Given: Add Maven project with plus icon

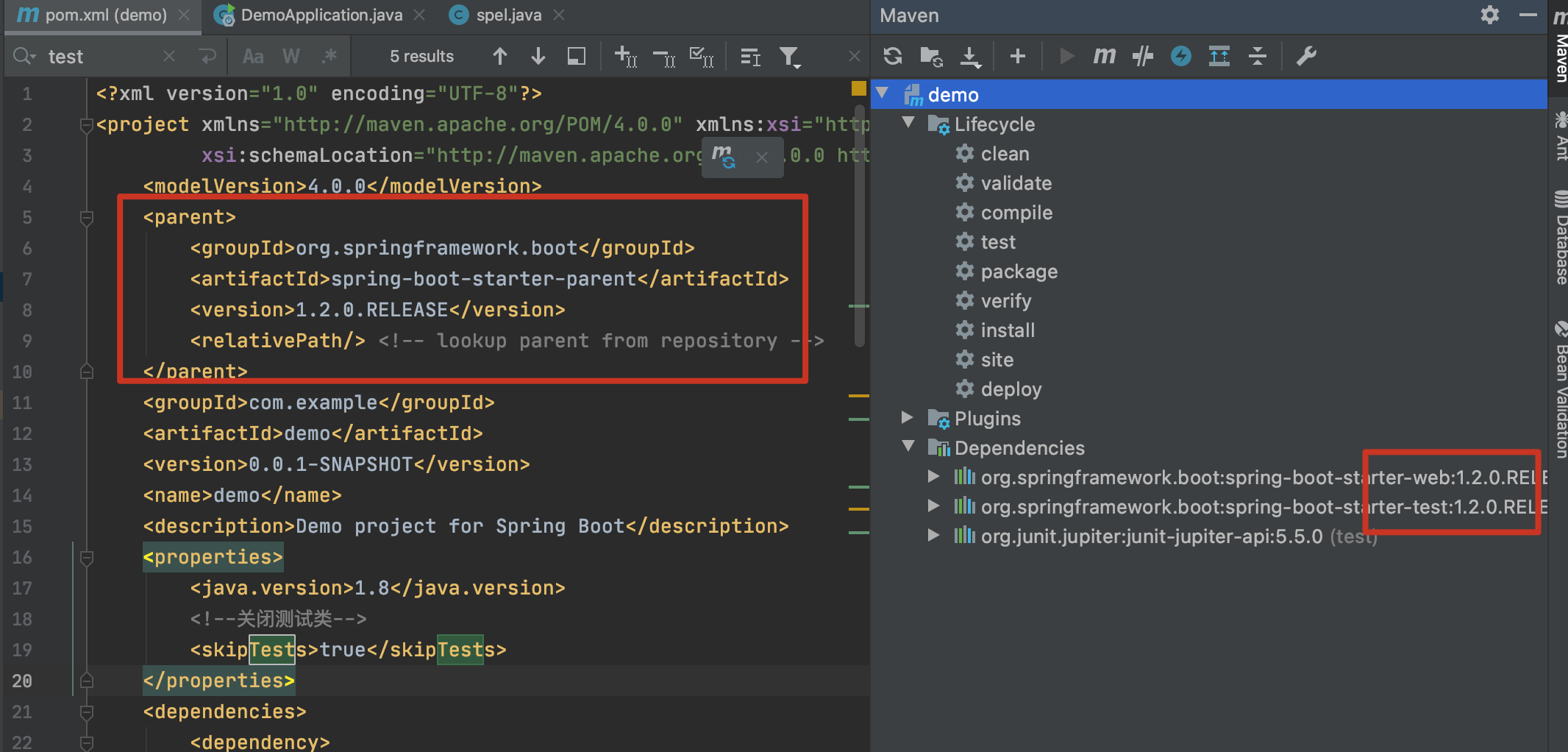Looking at the screenshot, I should click(x=1018, y=56).
